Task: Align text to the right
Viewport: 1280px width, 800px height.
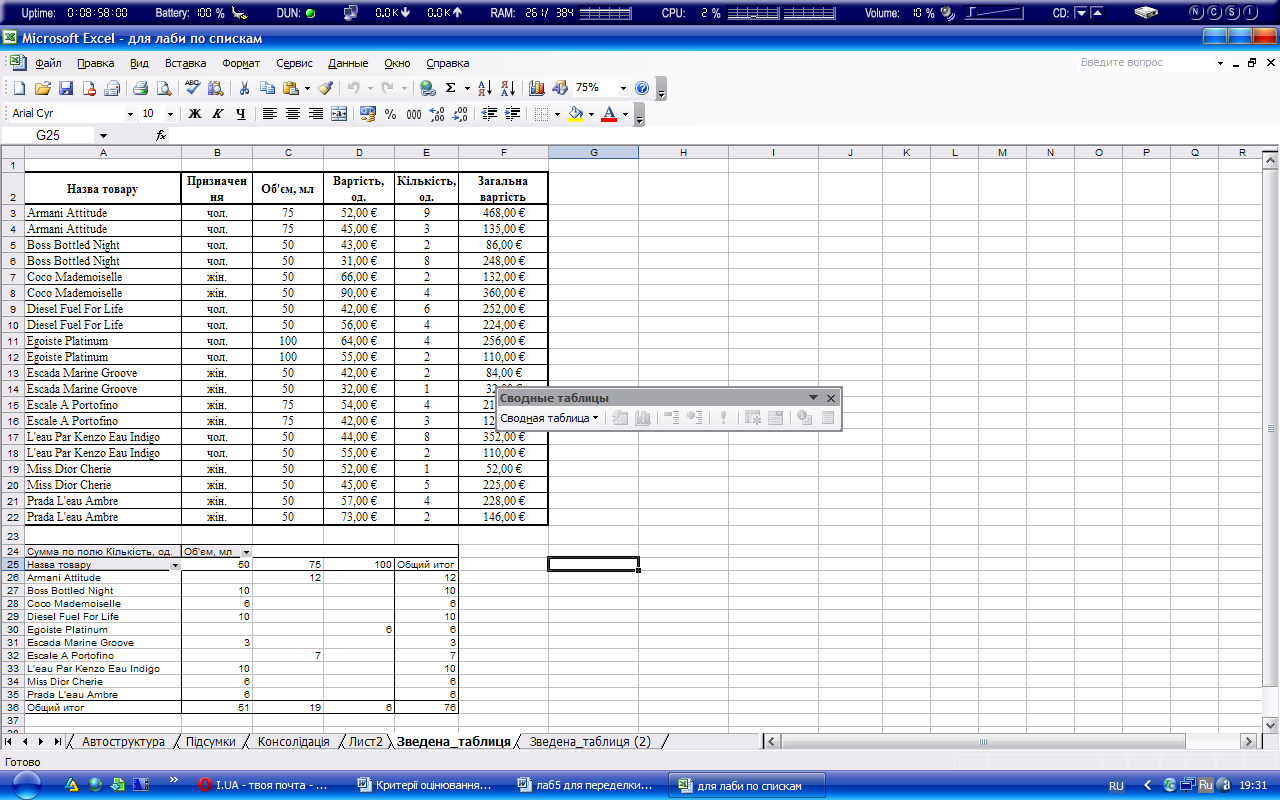Action: pyautogui.click(x=316, y=114)
